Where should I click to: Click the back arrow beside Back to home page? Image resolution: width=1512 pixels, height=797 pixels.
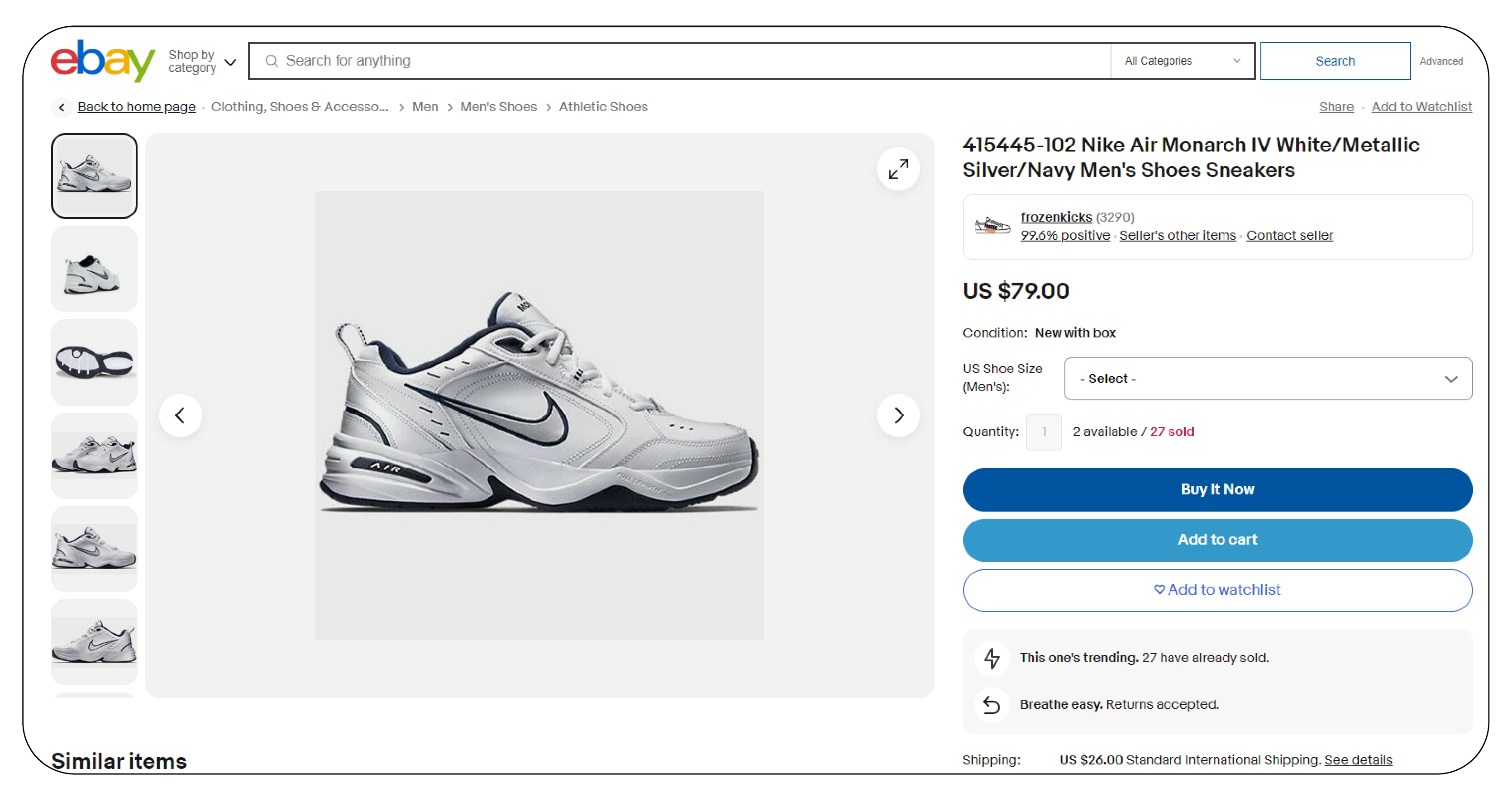(x=62, y=107)
